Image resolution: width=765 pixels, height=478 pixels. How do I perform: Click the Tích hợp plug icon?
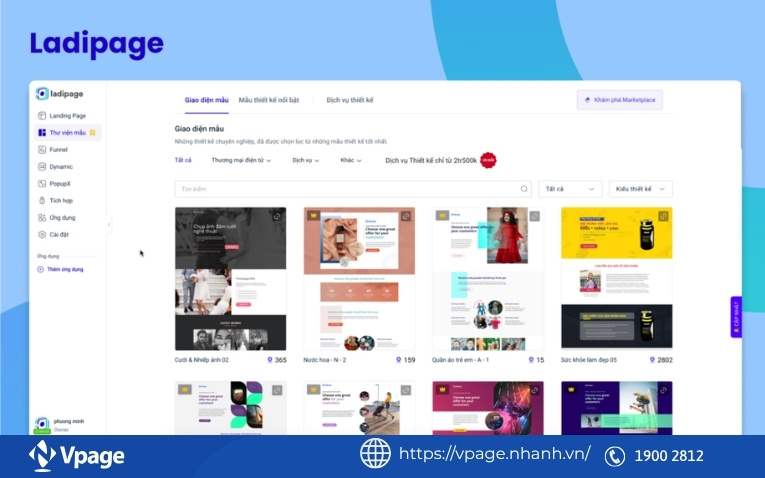click(x=42, y=200)
